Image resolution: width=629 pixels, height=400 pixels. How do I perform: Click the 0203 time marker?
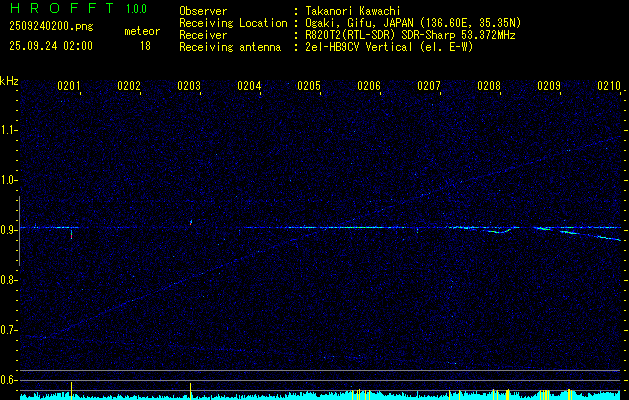[189, 85]
